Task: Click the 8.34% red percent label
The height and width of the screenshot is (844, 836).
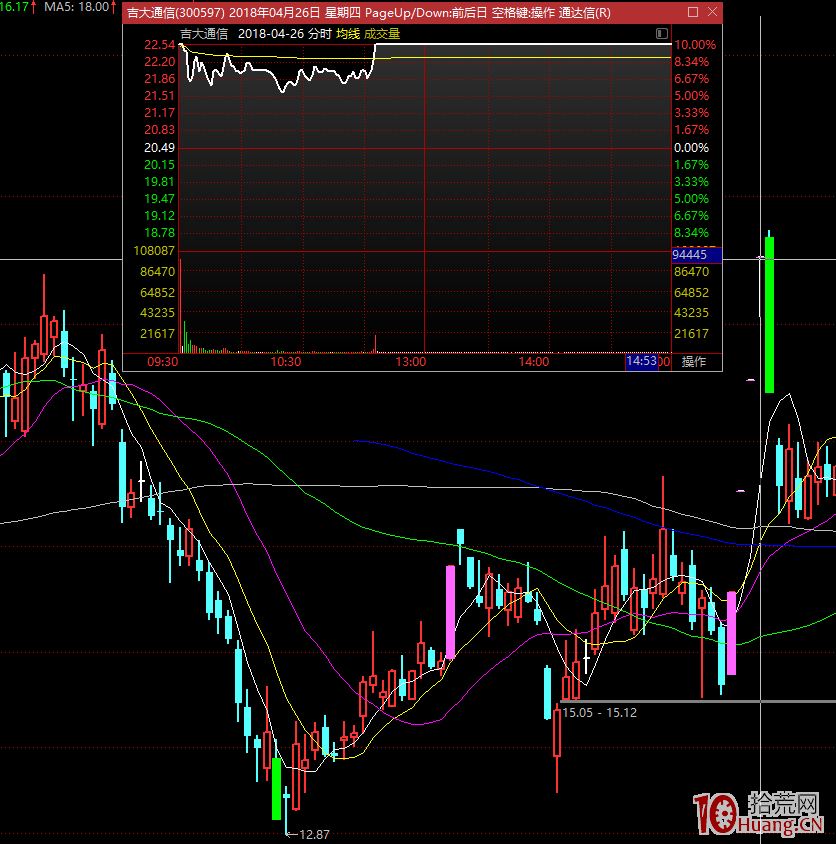Action: (692, 62)
